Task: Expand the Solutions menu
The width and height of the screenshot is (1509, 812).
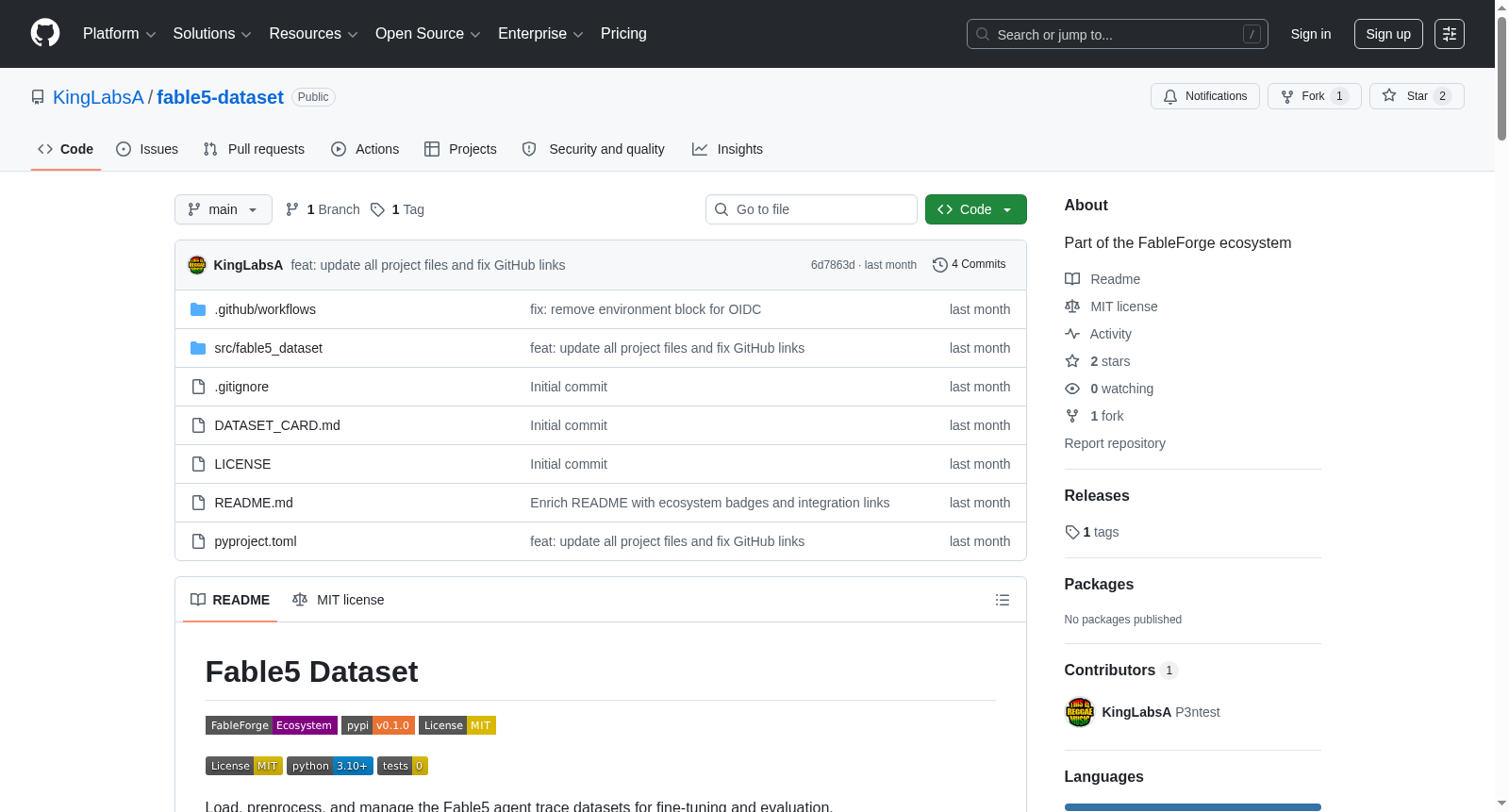Action: tap(212, 34)
